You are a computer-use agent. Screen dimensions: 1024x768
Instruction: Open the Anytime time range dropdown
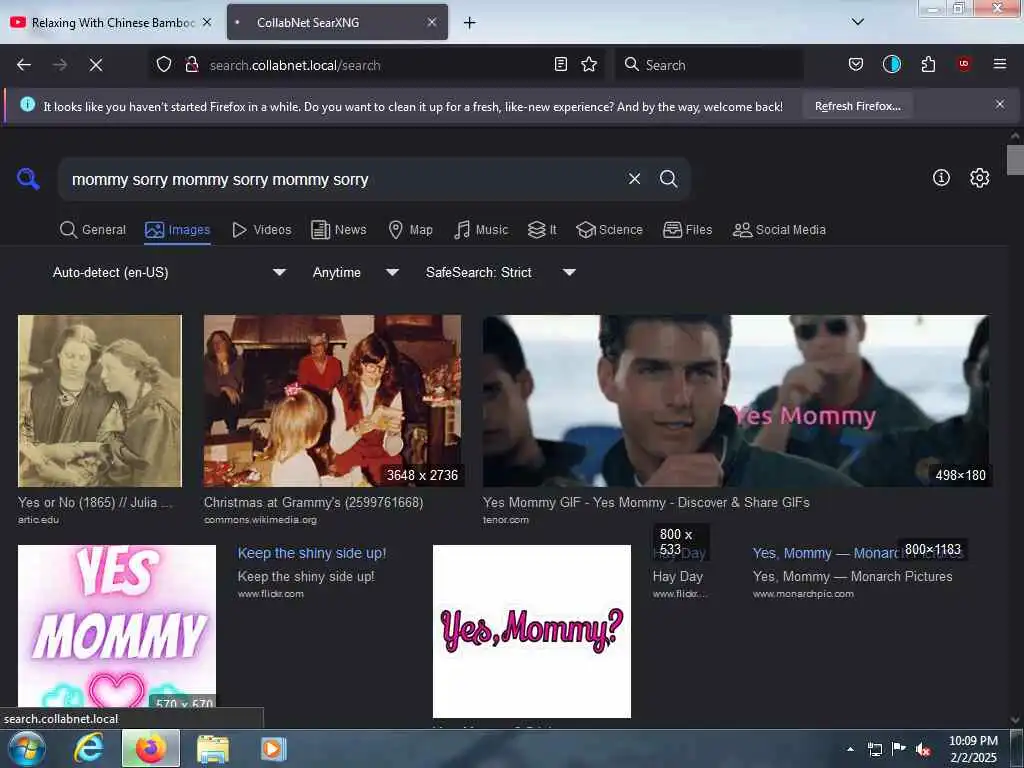(355, 272)
